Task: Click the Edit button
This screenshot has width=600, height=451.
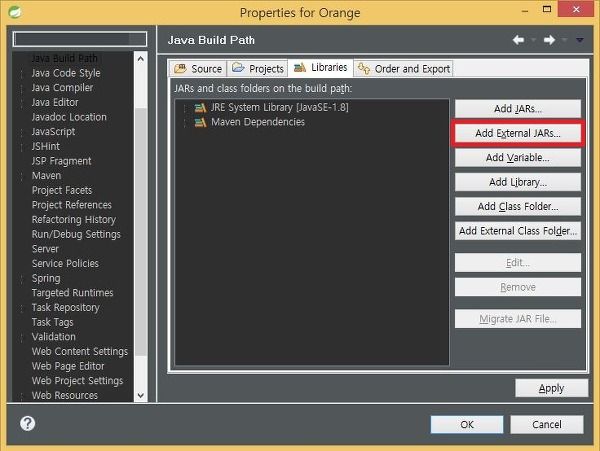Action: pos(518,263)
